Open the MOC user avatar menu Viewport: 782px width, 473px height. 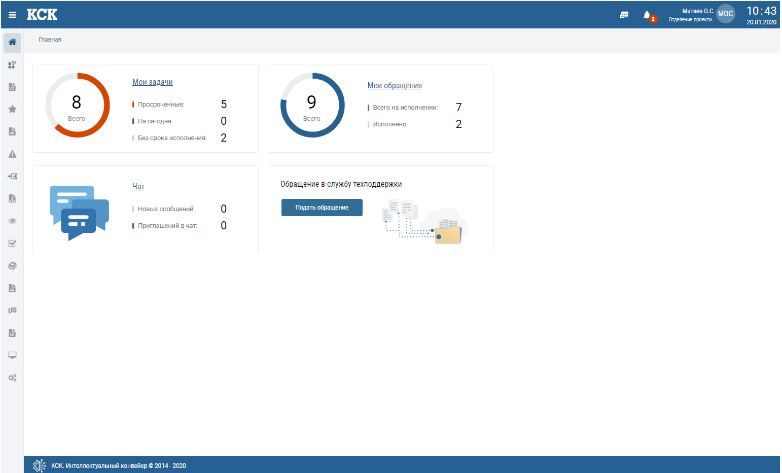tap(726, 14)
